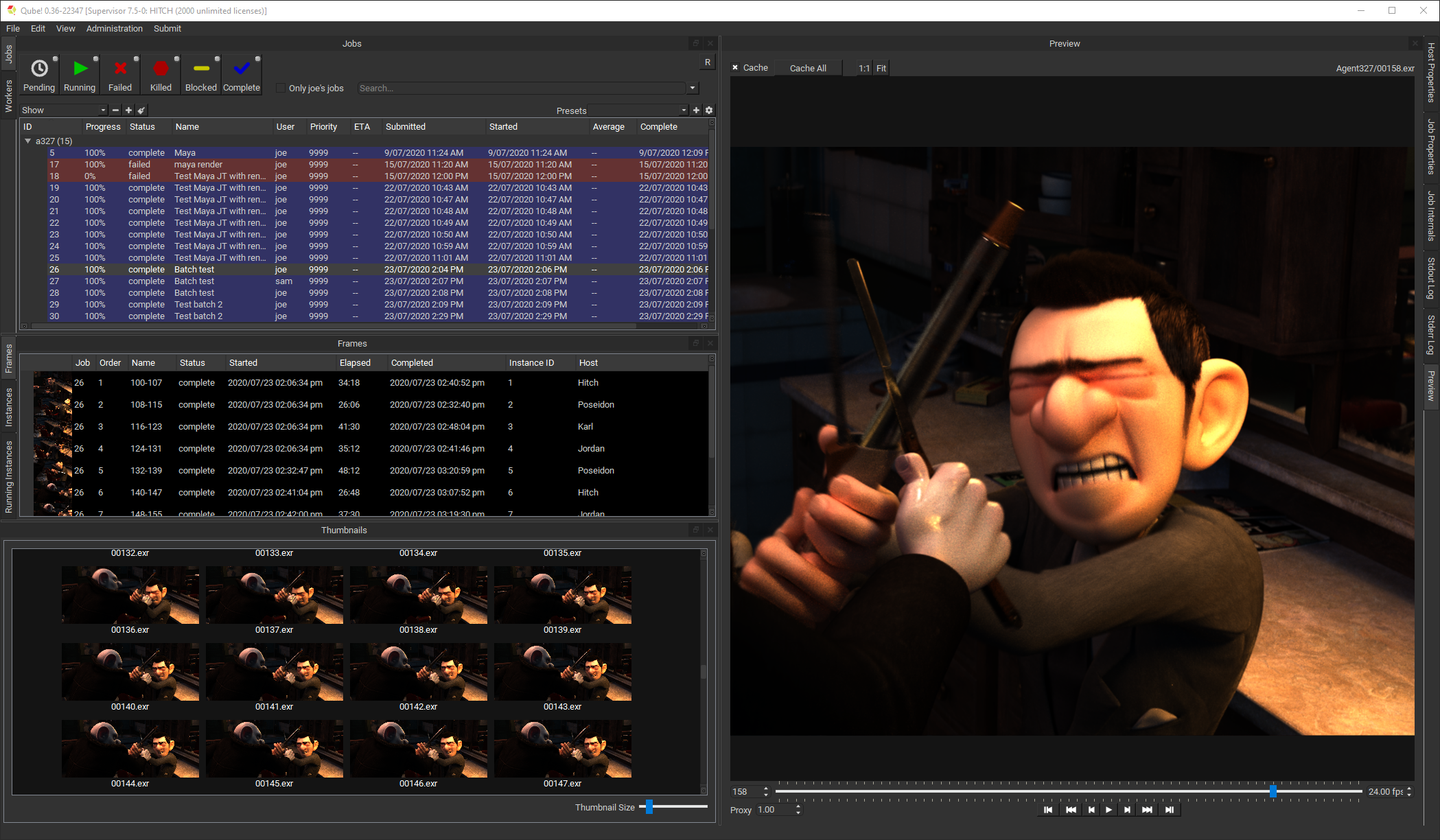Open presets settings gear icon
The image size is (1440, 840).
pos(709,110)
